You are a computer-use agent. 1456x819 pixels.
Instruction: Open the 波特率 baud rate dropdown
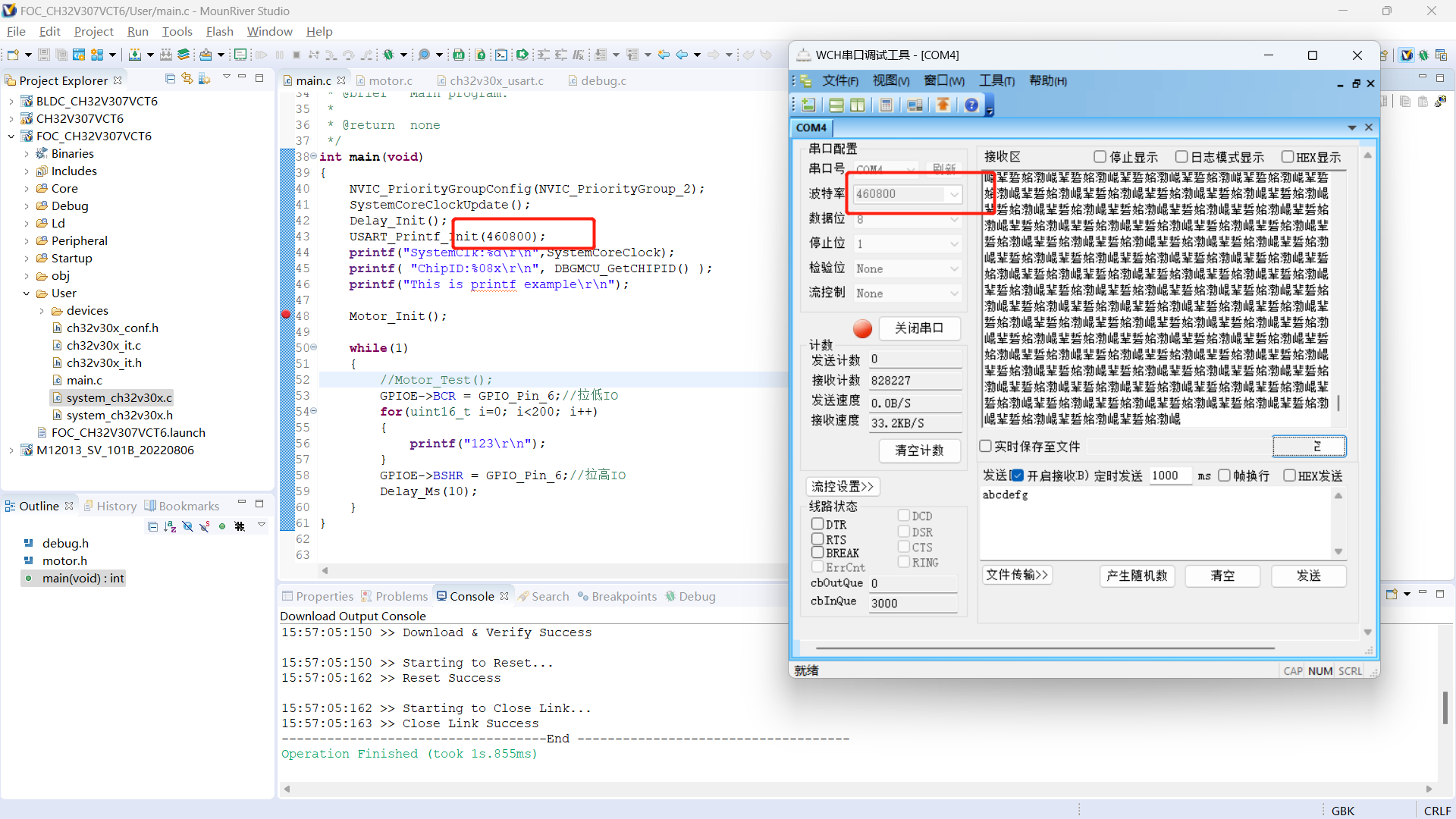click(954, 194)
